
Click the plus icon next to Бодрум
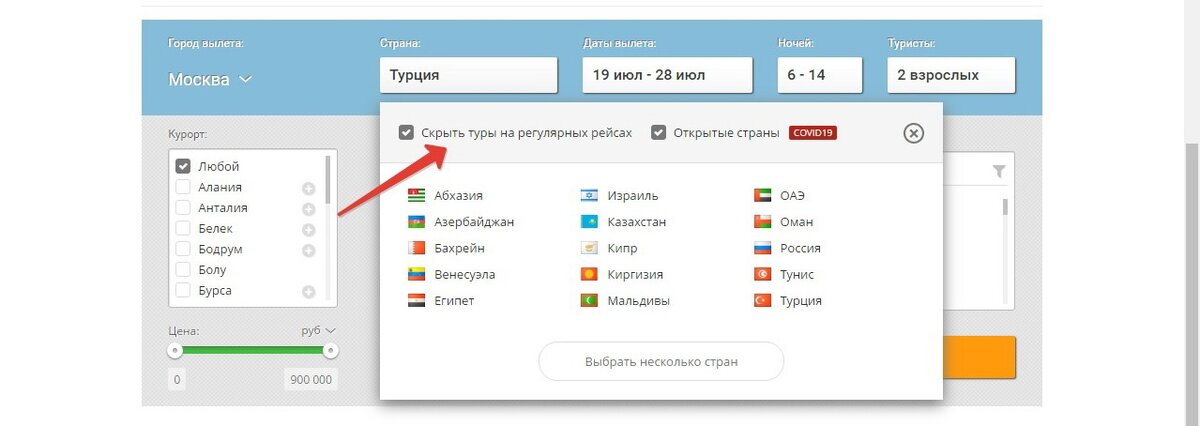309,250
